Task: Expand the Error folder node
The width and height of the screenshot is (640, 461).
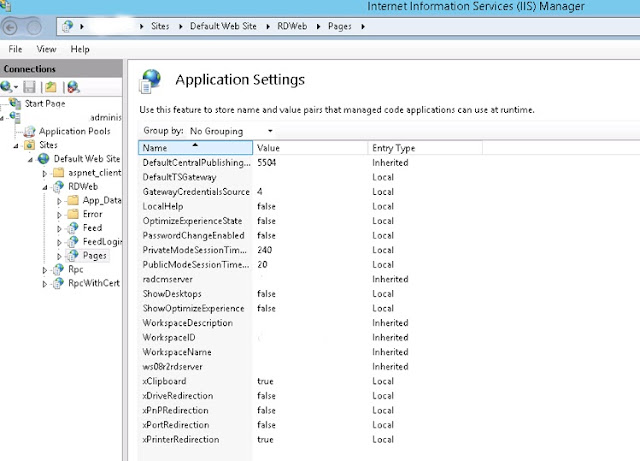Action: (60, 215)
